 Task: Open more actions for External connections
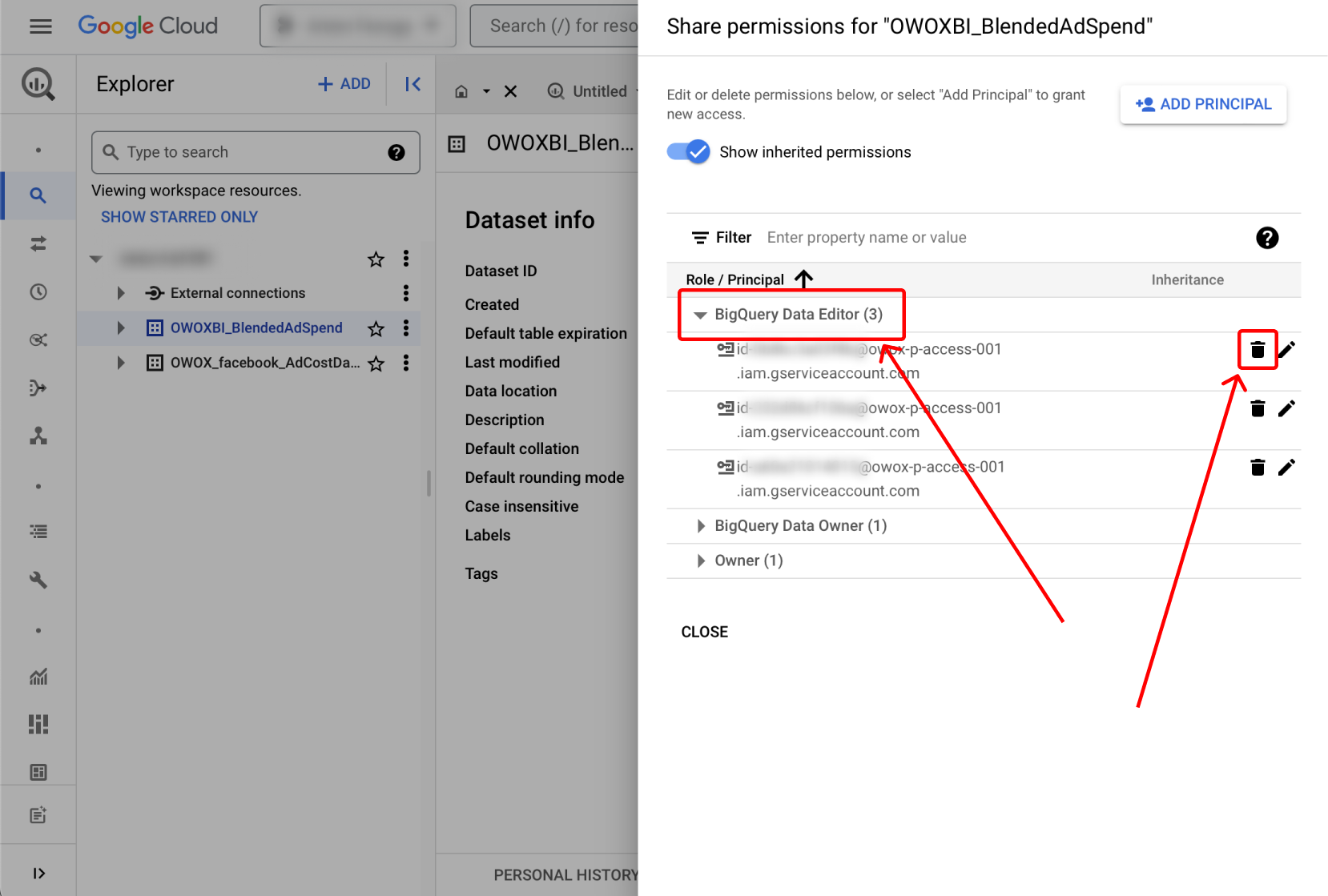[406, 293]
